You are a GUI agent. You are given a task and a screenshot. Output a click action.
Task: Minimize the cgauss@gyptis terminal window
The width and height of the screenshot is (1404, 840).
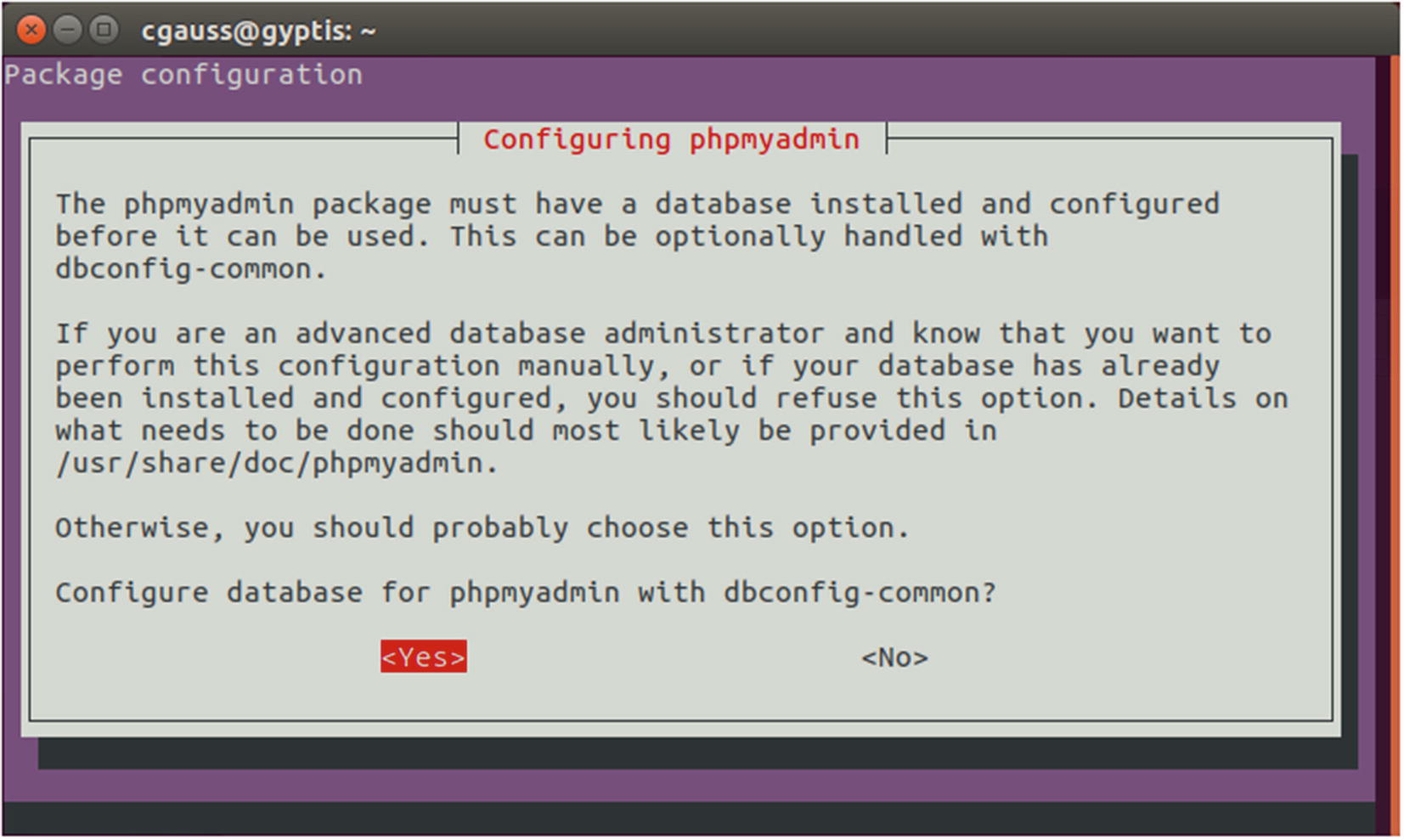[67, 31]
